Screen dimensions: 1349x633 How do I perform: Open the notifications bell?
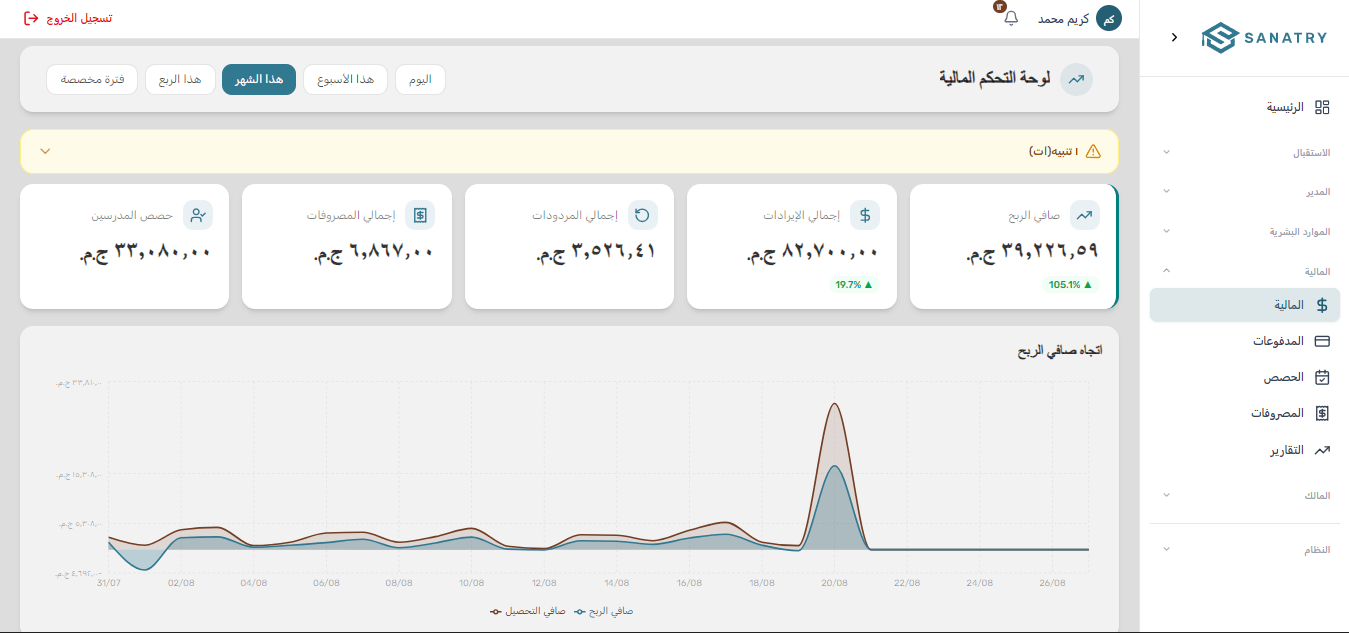1011,18
